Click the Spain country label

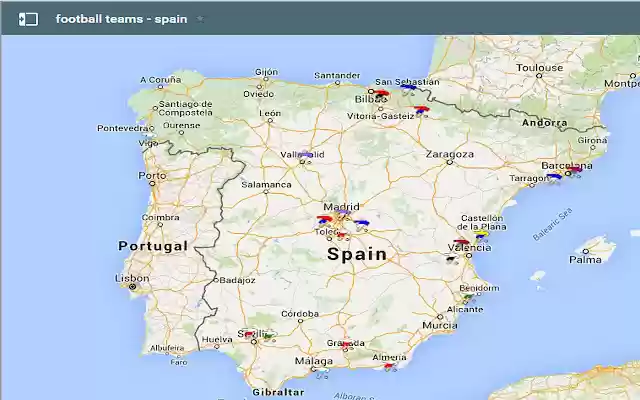tap(357, 254)
